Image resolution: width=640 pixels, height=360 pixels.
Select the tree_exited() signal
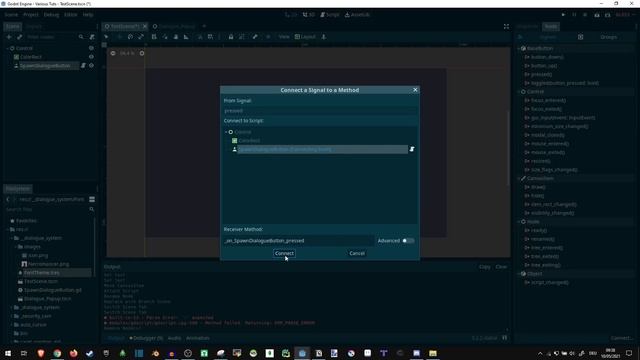point(544,256)
